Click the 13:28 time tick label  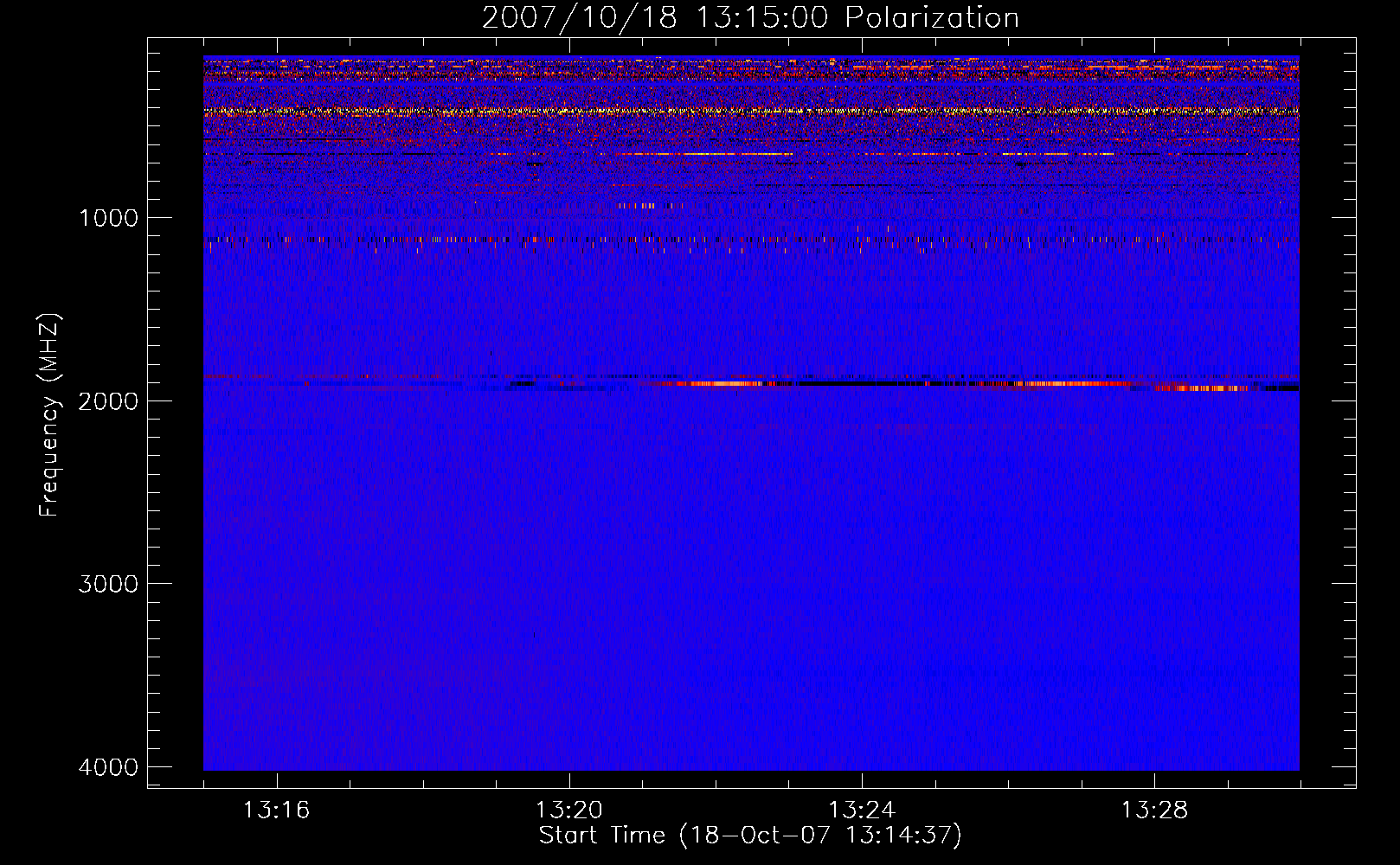(1155, 811)
